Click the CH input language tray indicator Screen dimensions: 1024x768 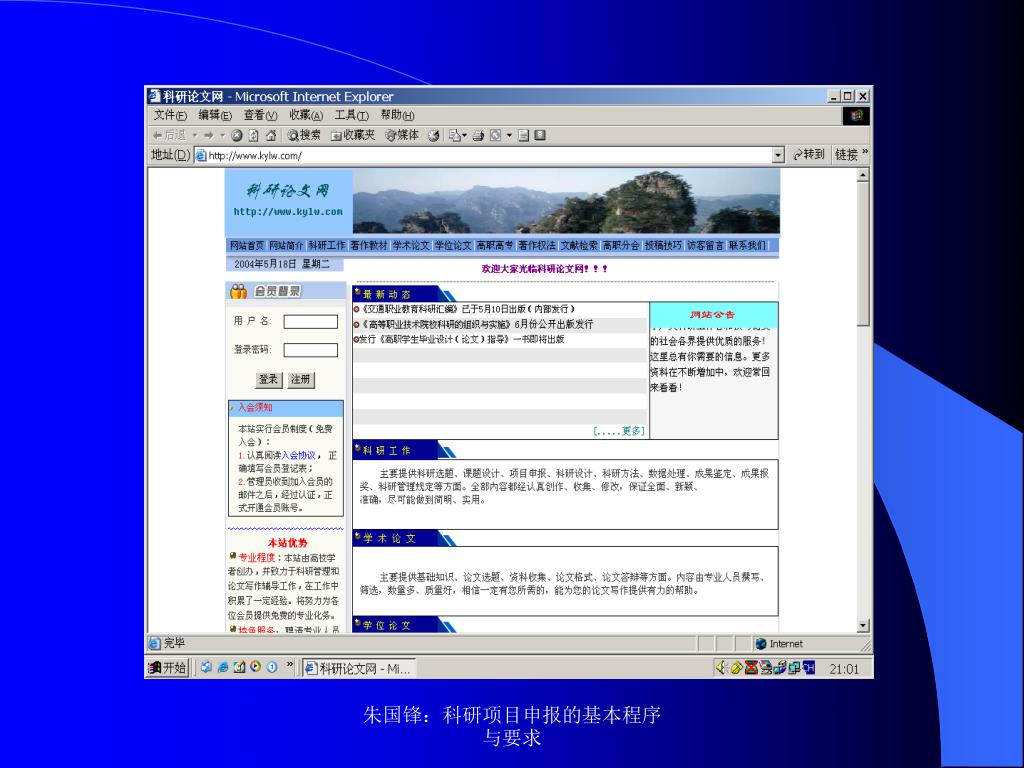pyautogui.click(x=809, y=667)
